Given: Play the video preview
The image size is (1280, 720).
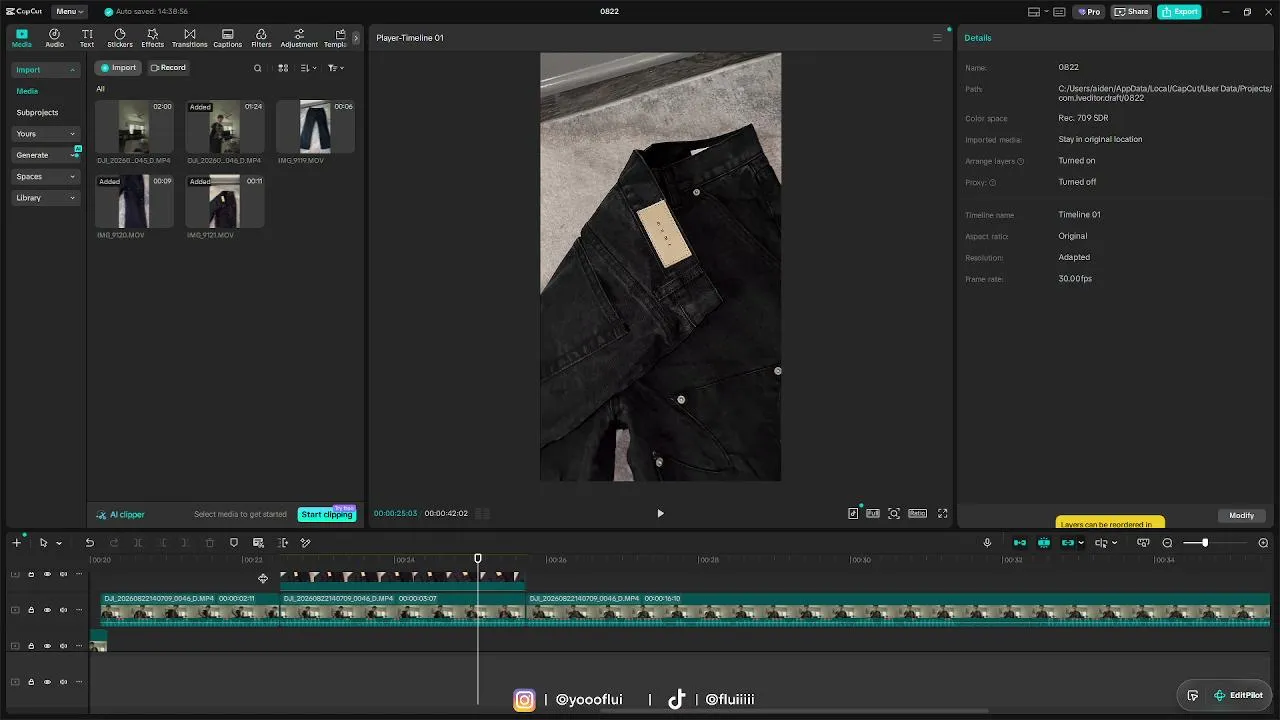Looking at the screenshot, I should [660, 513].
